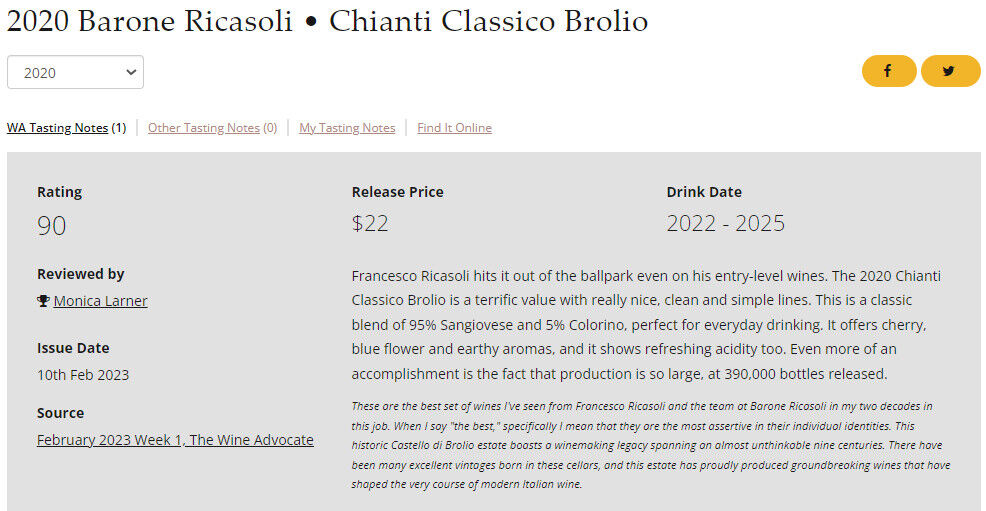
Task: Open the Other Tasting Notes tab
Action: click(x=203, y=128)
